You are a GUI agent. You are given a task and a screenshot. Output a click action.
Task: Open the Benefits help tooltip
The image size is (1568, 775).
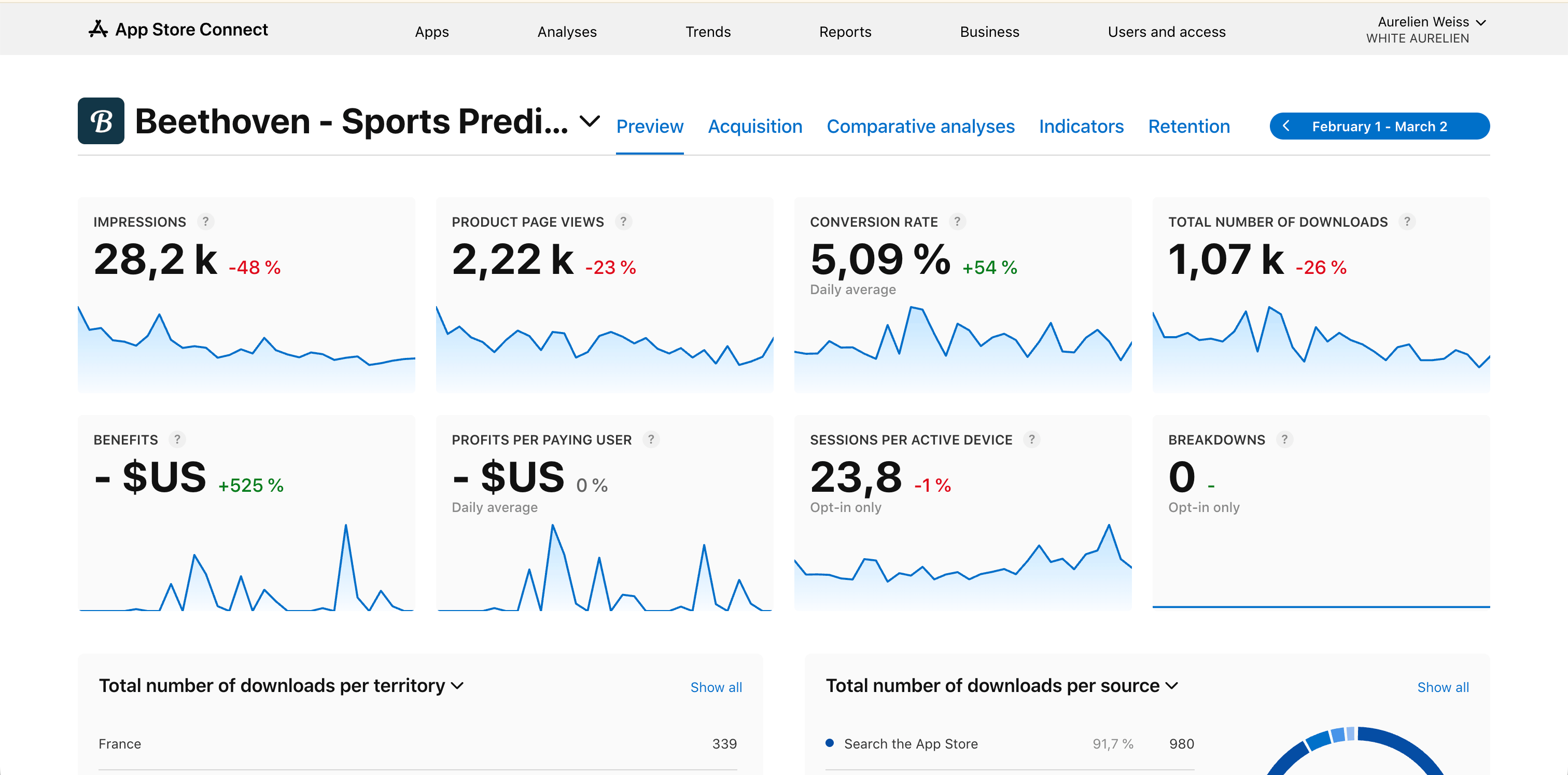coord(177,439)
